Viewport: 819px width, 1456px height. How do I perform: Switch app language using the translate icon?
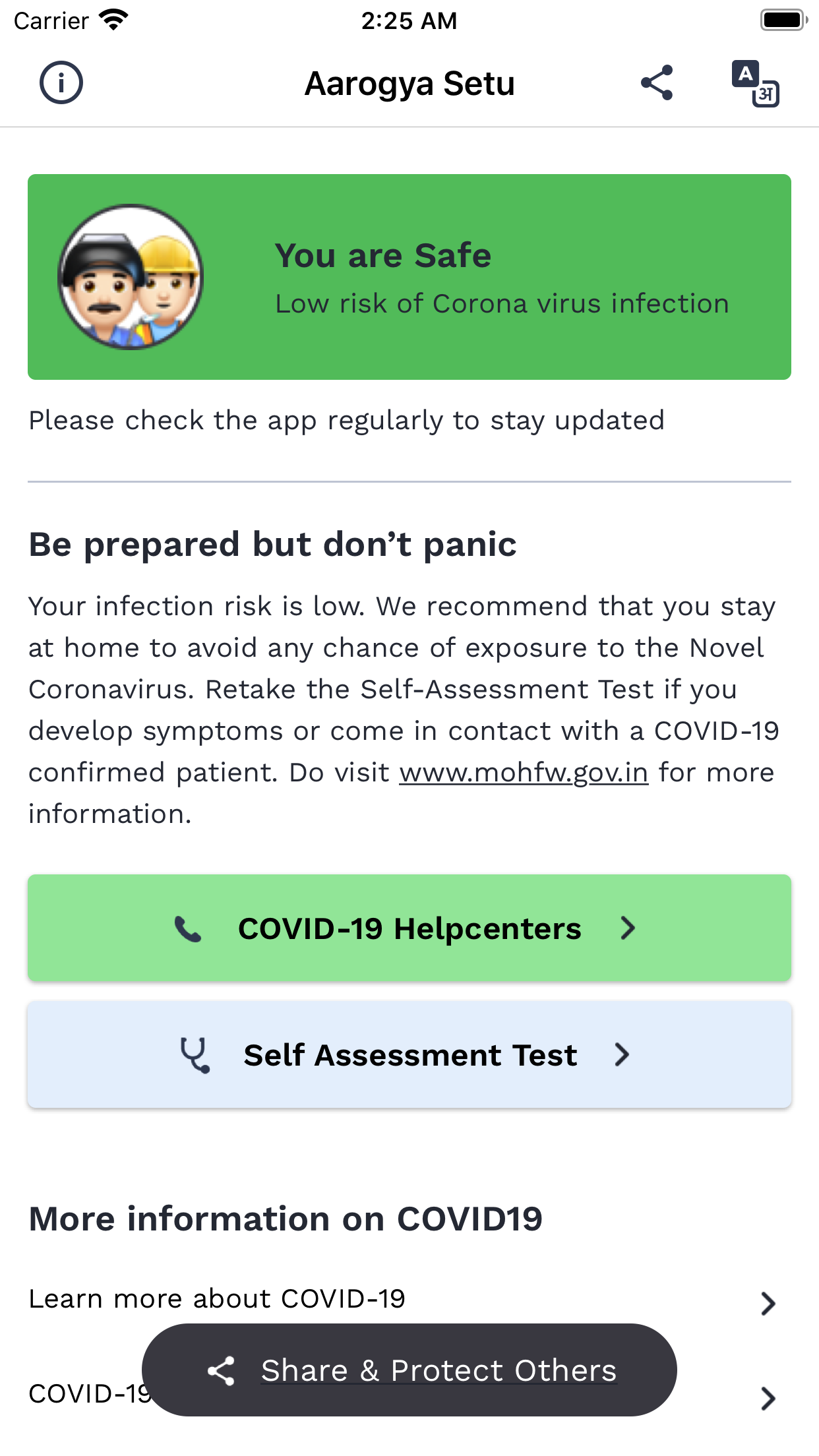(754, 84)
